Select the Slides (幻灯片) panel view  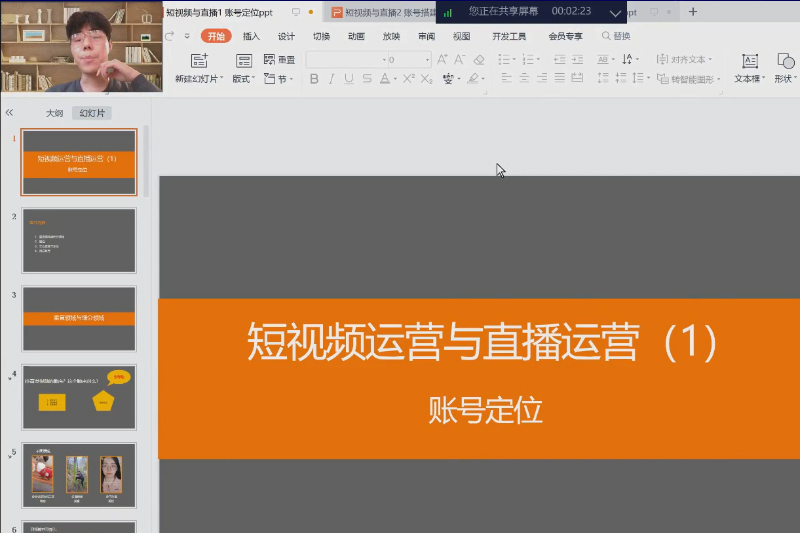coord(91,113)
